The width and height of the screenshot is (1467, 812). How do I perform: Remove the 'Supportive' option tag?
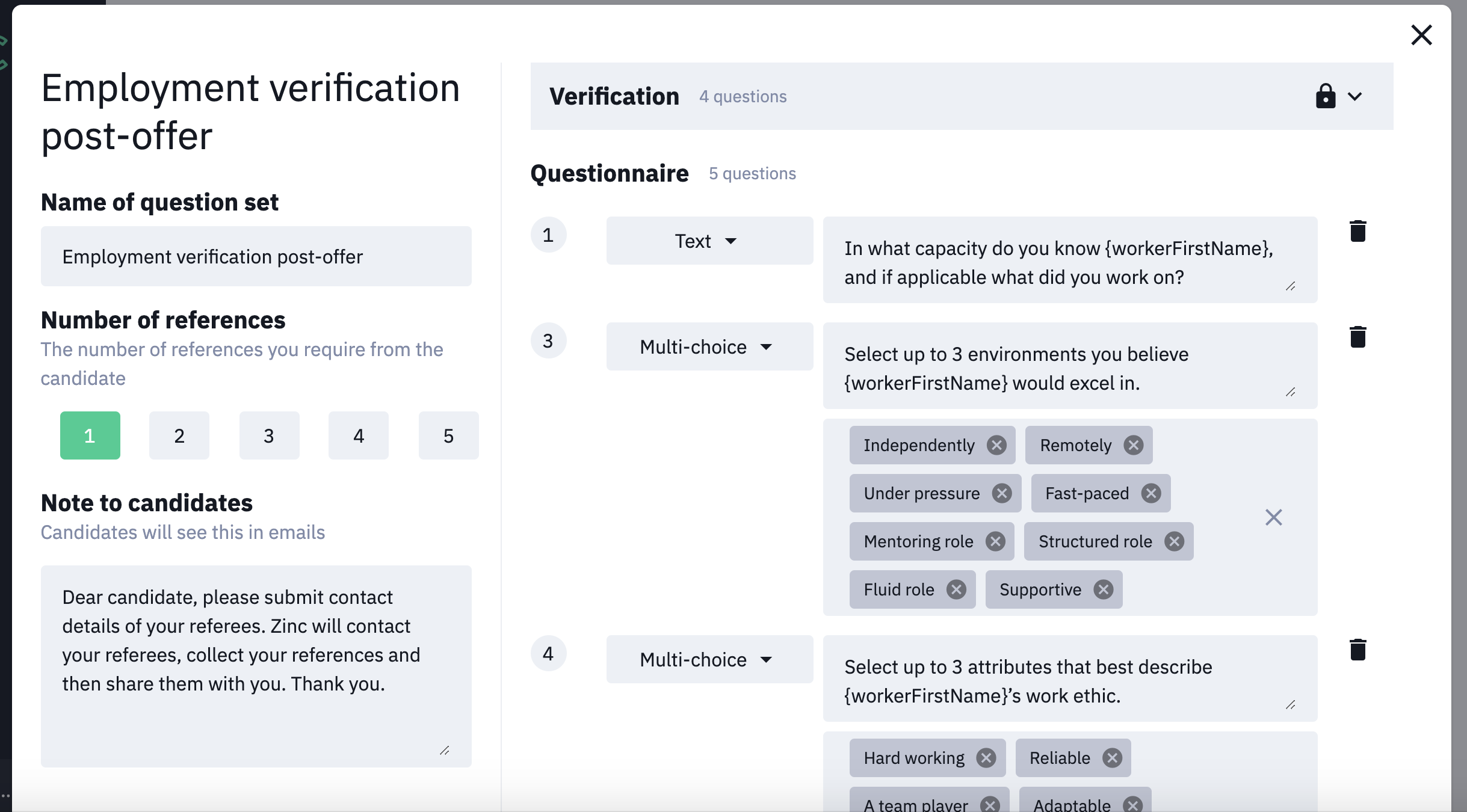point(1103,589)
